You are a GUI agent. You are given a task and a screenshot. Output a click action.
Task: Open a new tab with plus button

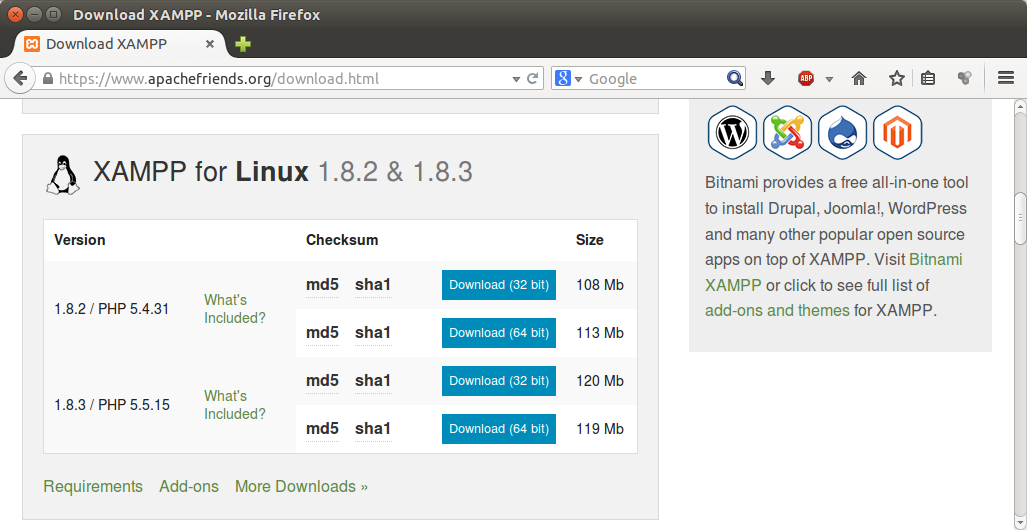[243, 44]
